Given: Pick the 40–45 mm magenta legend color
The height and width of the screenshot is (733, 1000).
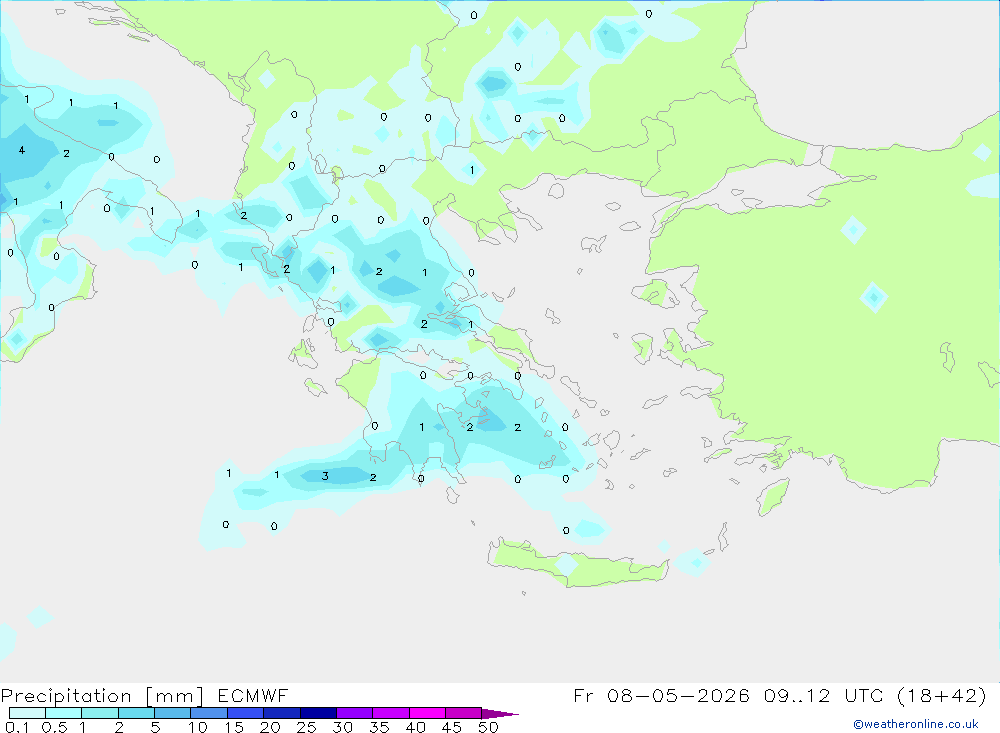Looking at the screenshot, I should 427,713.
